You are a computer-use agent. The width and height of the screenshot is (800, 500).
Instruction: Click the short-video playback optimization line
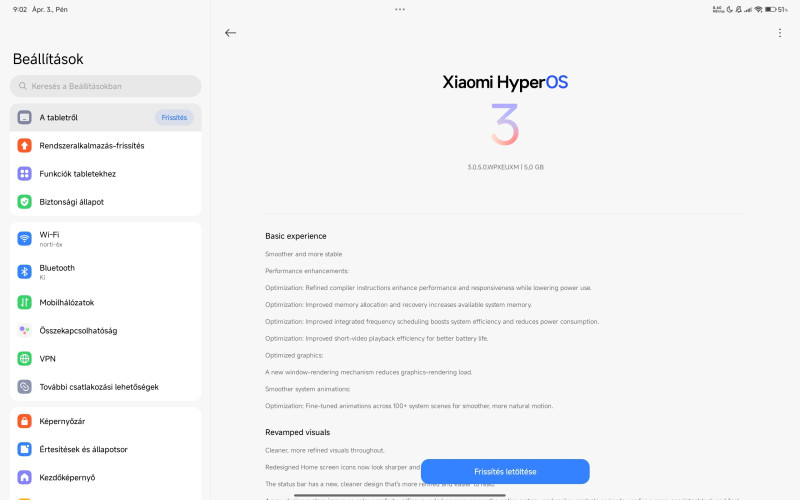(377, 338)
